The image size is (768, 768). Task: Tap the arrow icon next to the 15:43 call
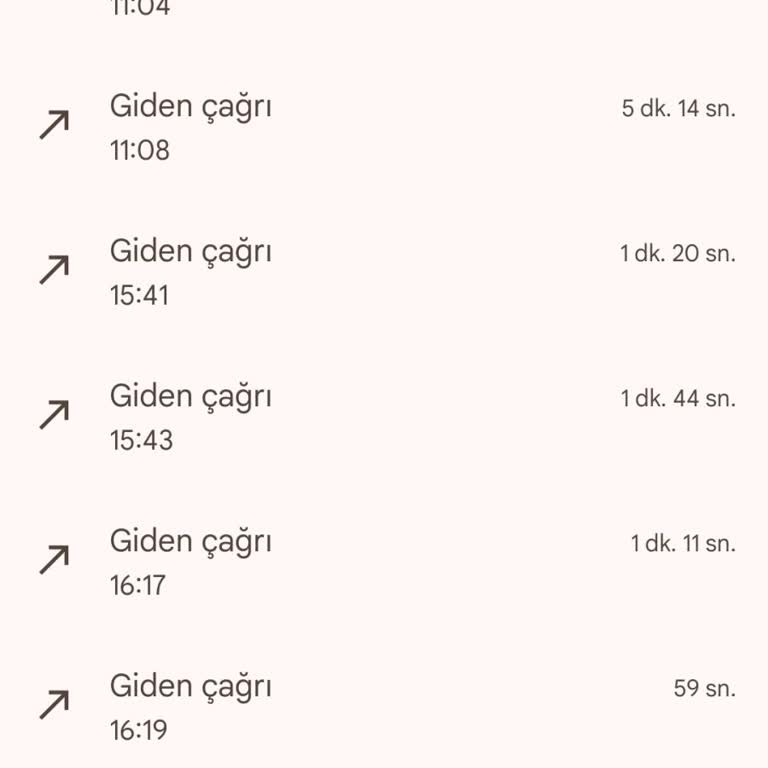54,415
